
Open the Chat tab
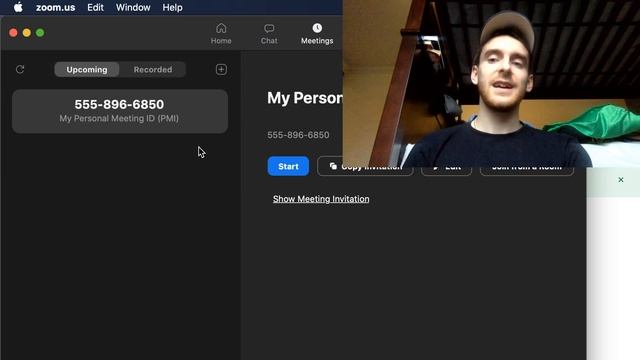pyautogui.click(x=269, y=33)
